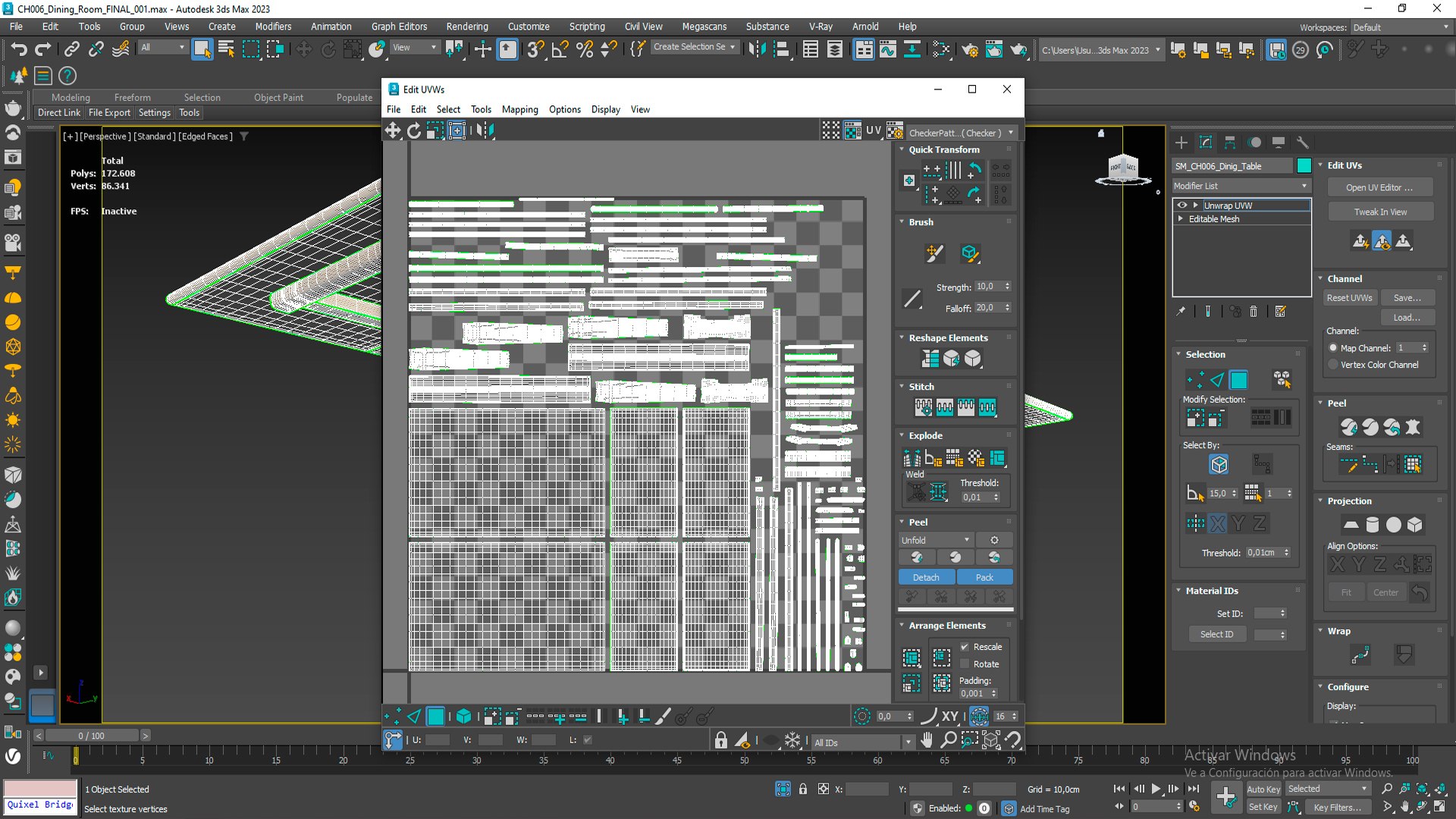The image size is (1456, 819).
Task: Click the Rotate tool in Edit UVWs
Action: point(414,130)
